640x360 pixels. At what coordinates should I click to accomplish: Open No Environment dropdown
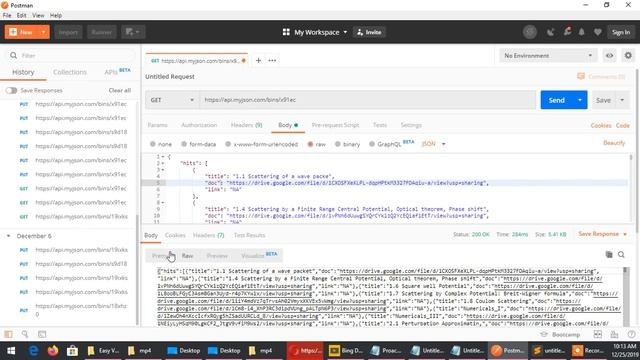coord(548,56)
